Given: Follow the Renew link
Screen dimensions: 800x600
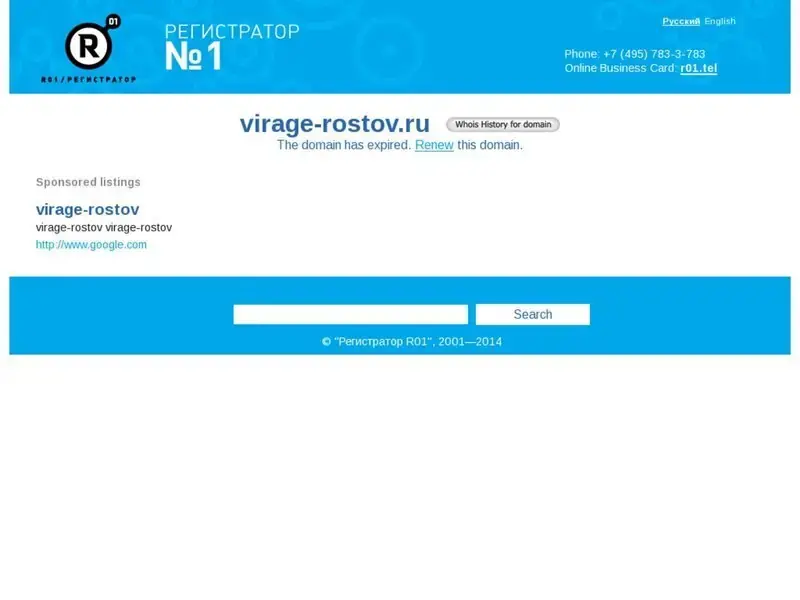Looking at the screenshot, I should click(x=434, y=145).
